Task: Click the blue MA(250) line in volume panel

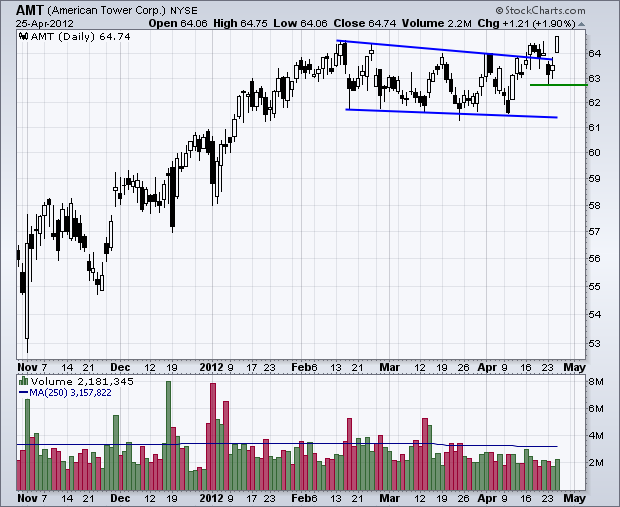Action: pos(287,445)
